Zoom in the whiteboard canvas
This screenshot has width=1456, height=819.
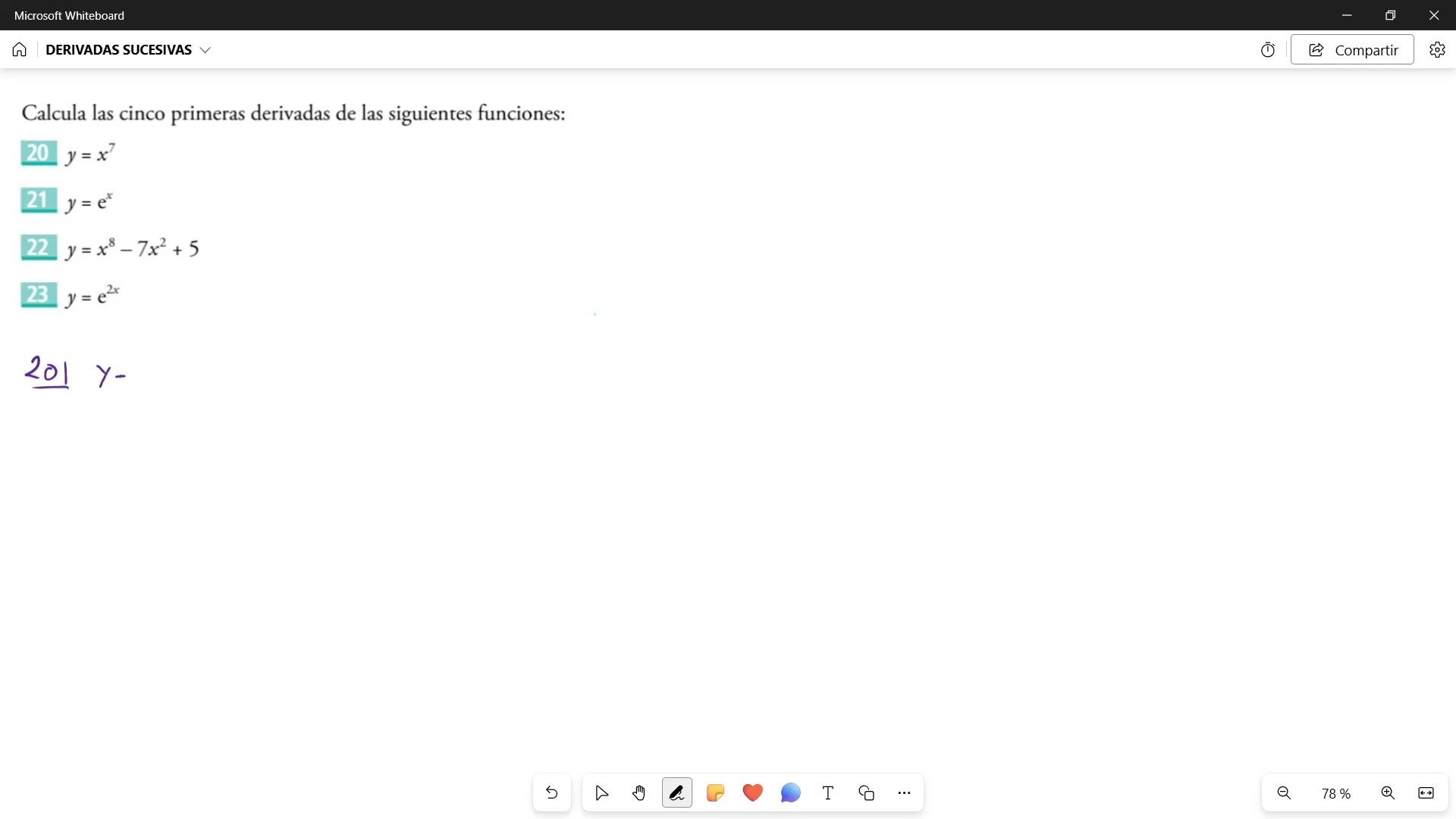pos(1388,793)
